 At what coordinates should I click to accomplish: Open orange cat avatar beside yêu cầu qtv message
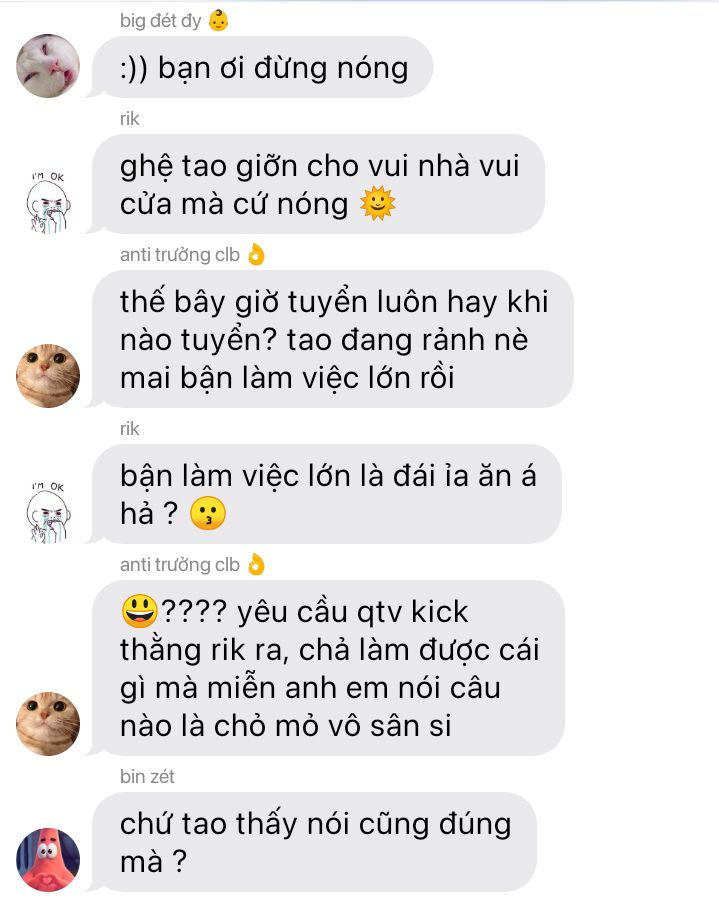click(48, 723)
